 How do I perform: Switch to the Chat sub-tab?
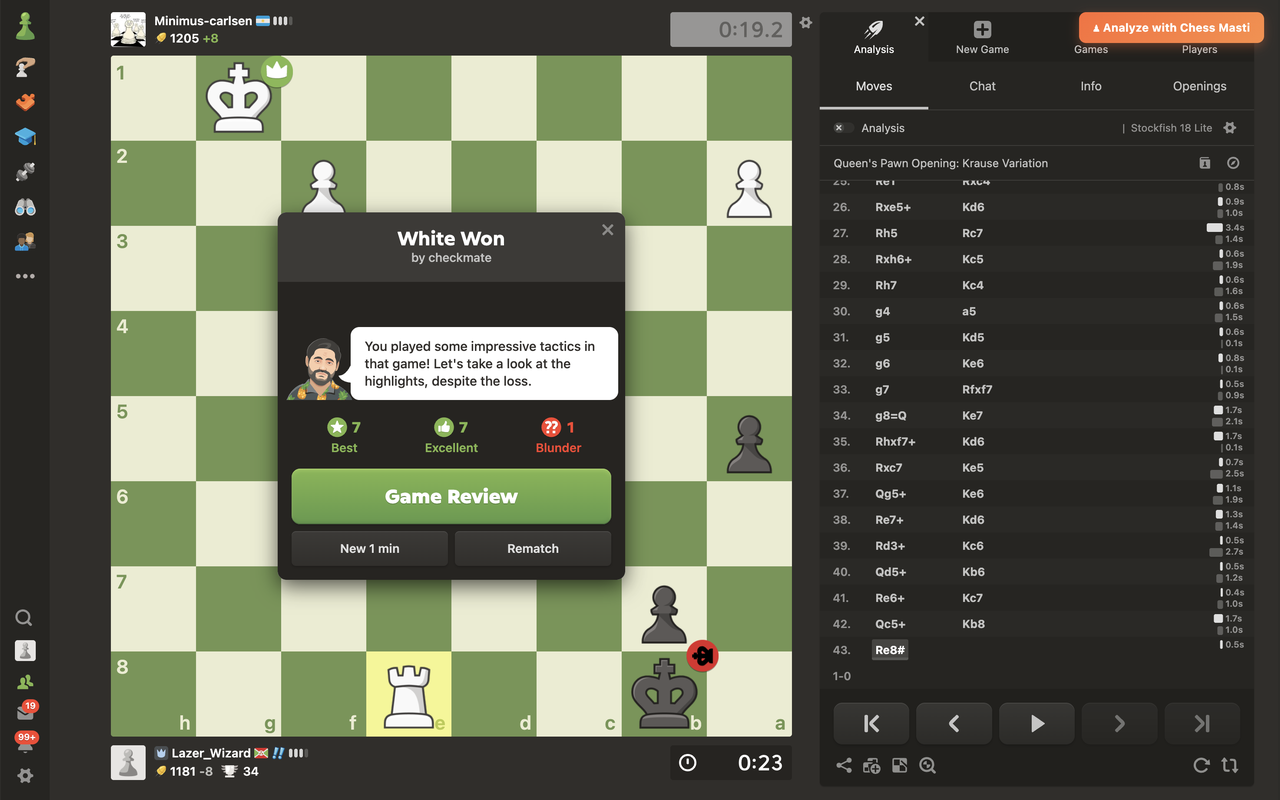[x=982, y=86]
